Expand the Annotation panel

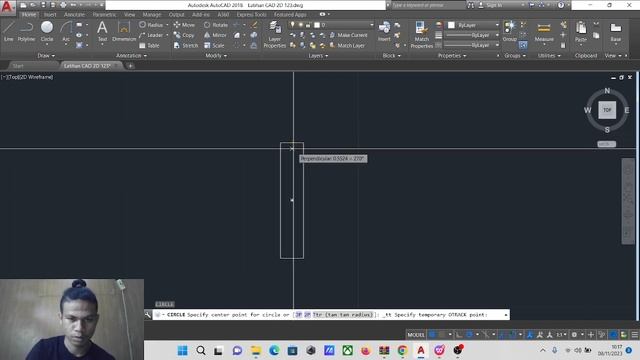[131, 56]
